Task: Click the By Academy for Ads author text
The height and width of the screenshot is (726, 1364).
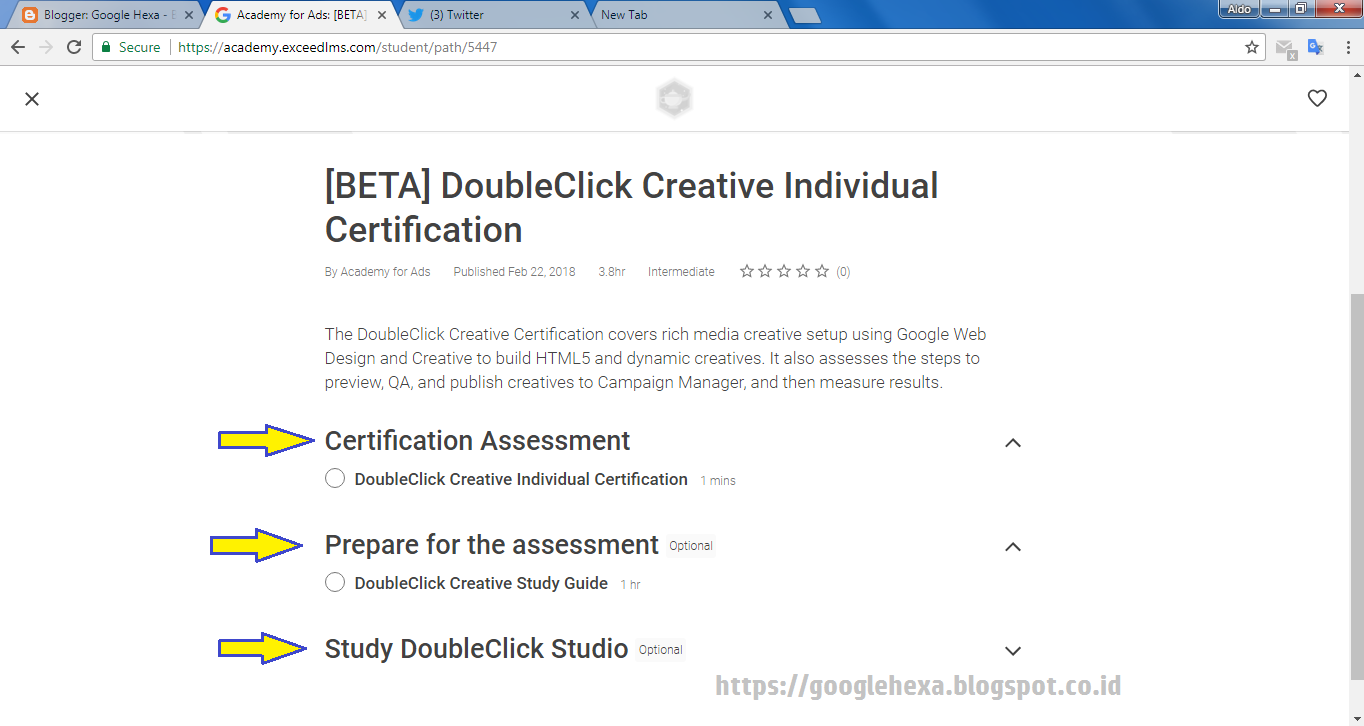Action: coord(377,272)
